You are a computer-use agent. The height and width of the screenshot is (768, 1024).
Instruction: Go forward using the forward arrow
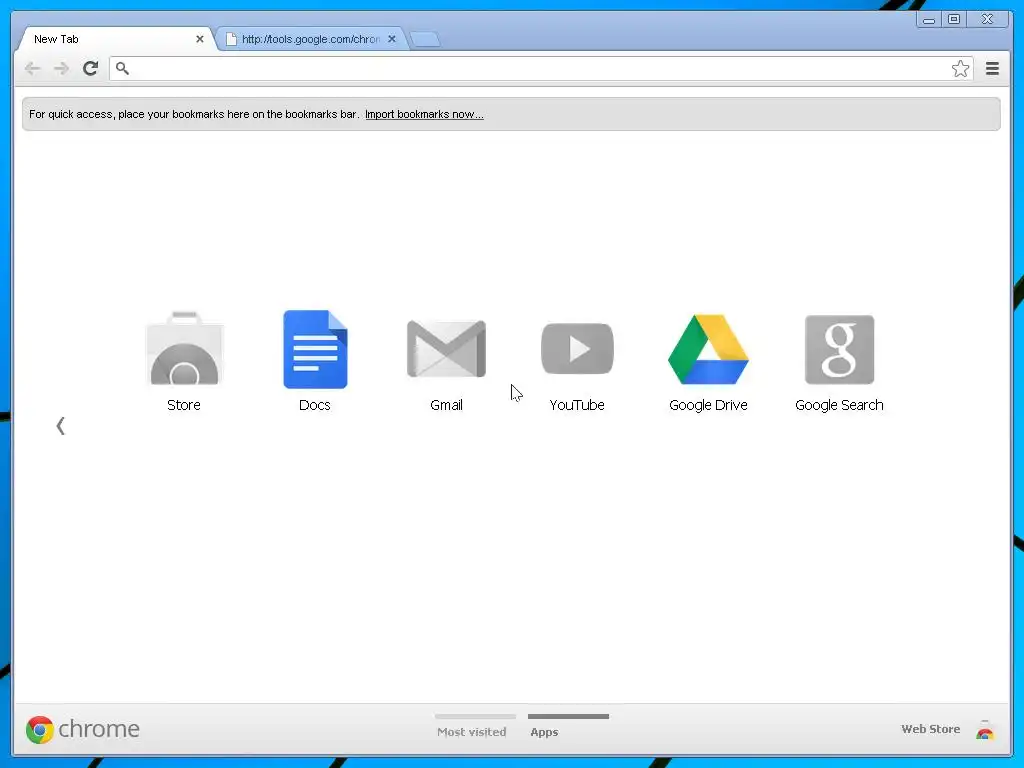[61, 69]
